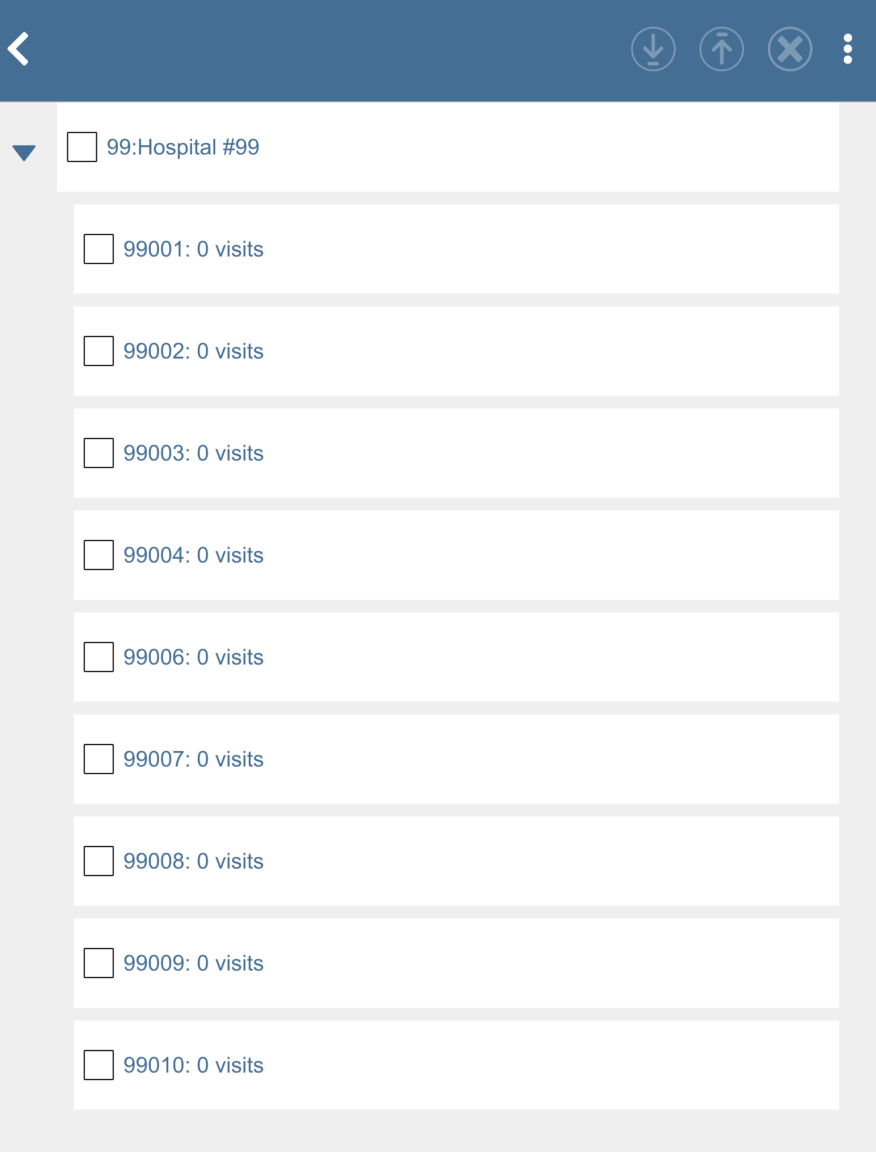Select the 99006: 0 visits label
876x1152 pixels.
(193, 657)
